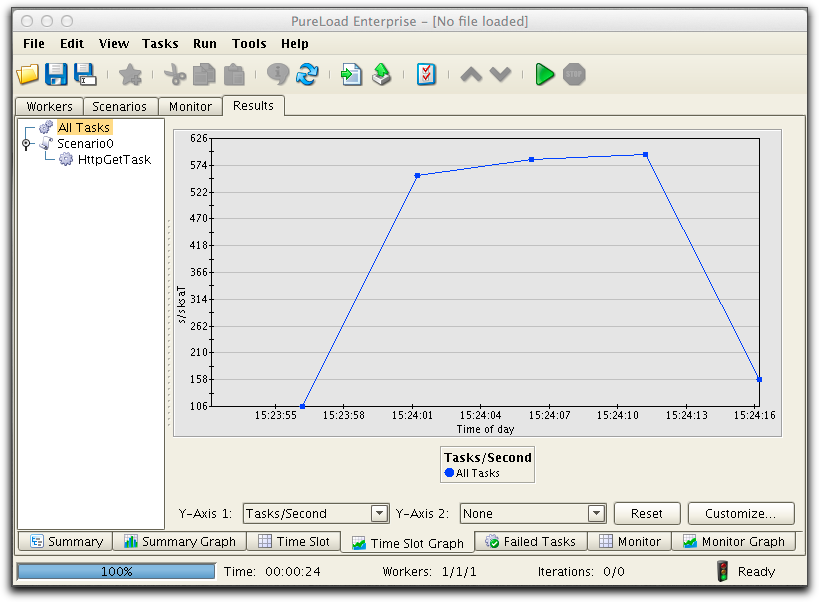Click the blue All Tasks legend dot
Screen dimensions: 819x602
pos(449,473)
